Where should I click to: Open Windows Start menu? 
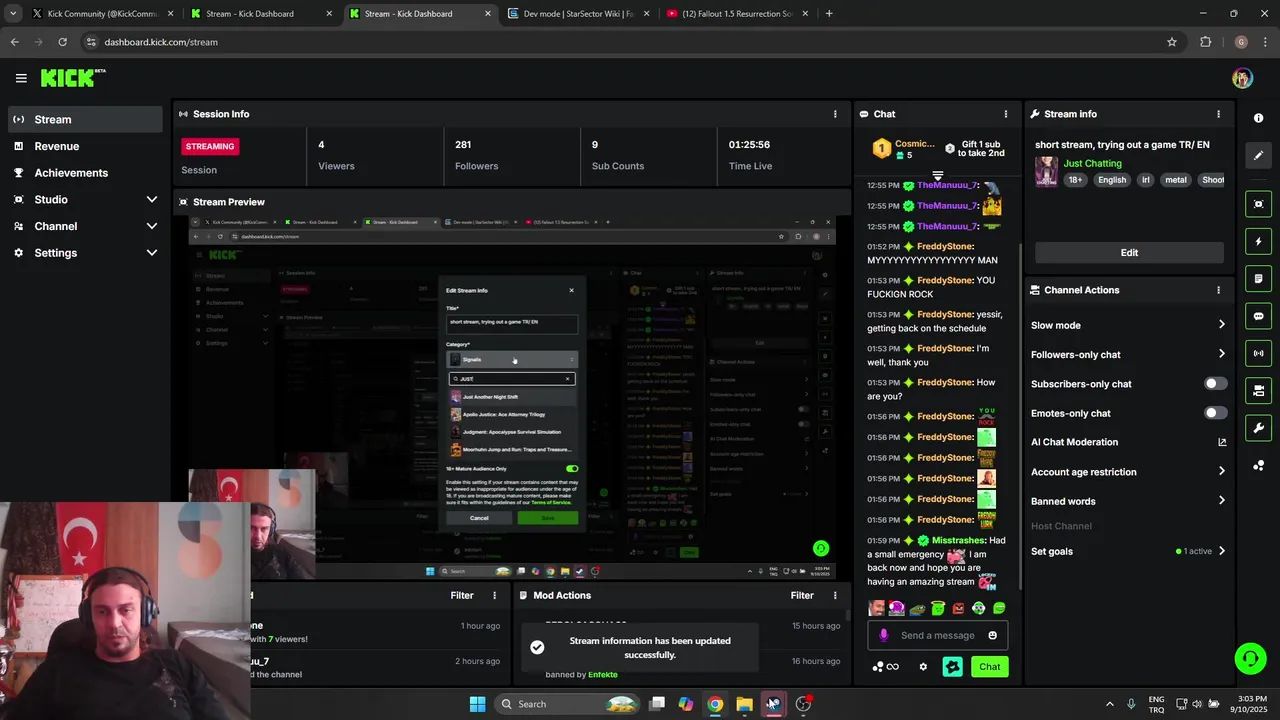tap(477, 704)
